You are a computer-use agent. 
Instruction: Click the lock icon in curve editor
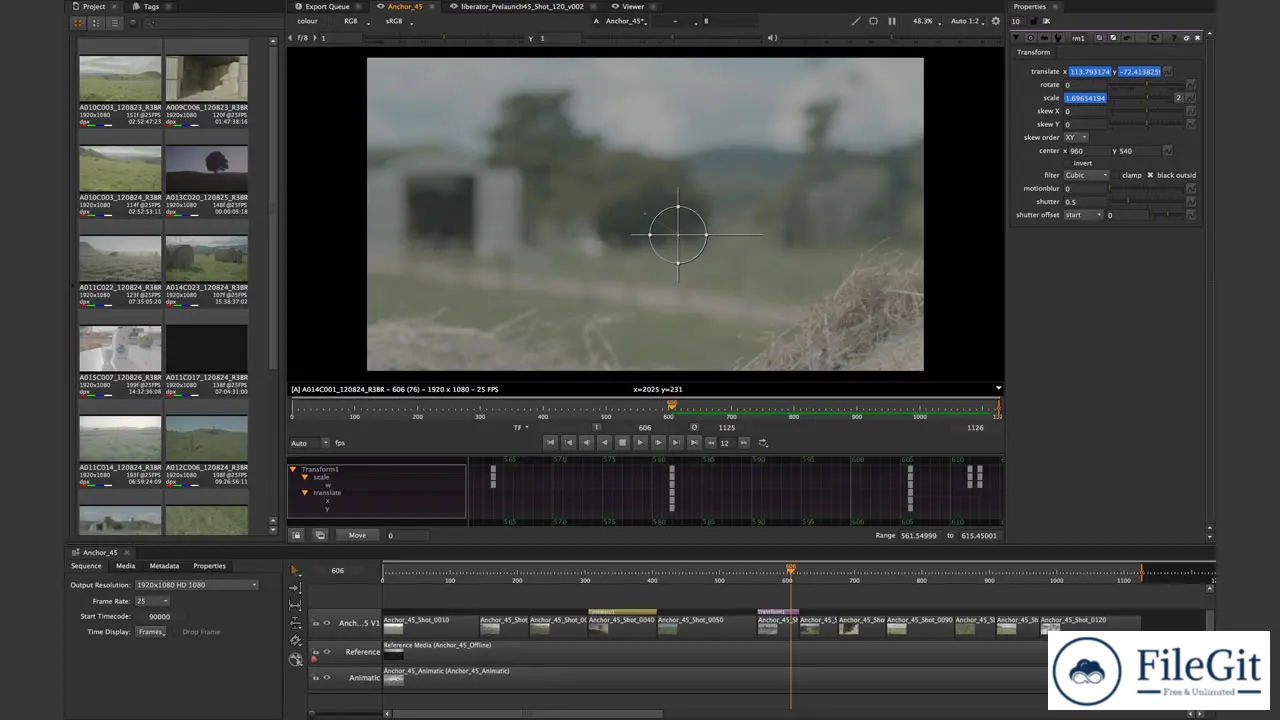pos(297,535)
